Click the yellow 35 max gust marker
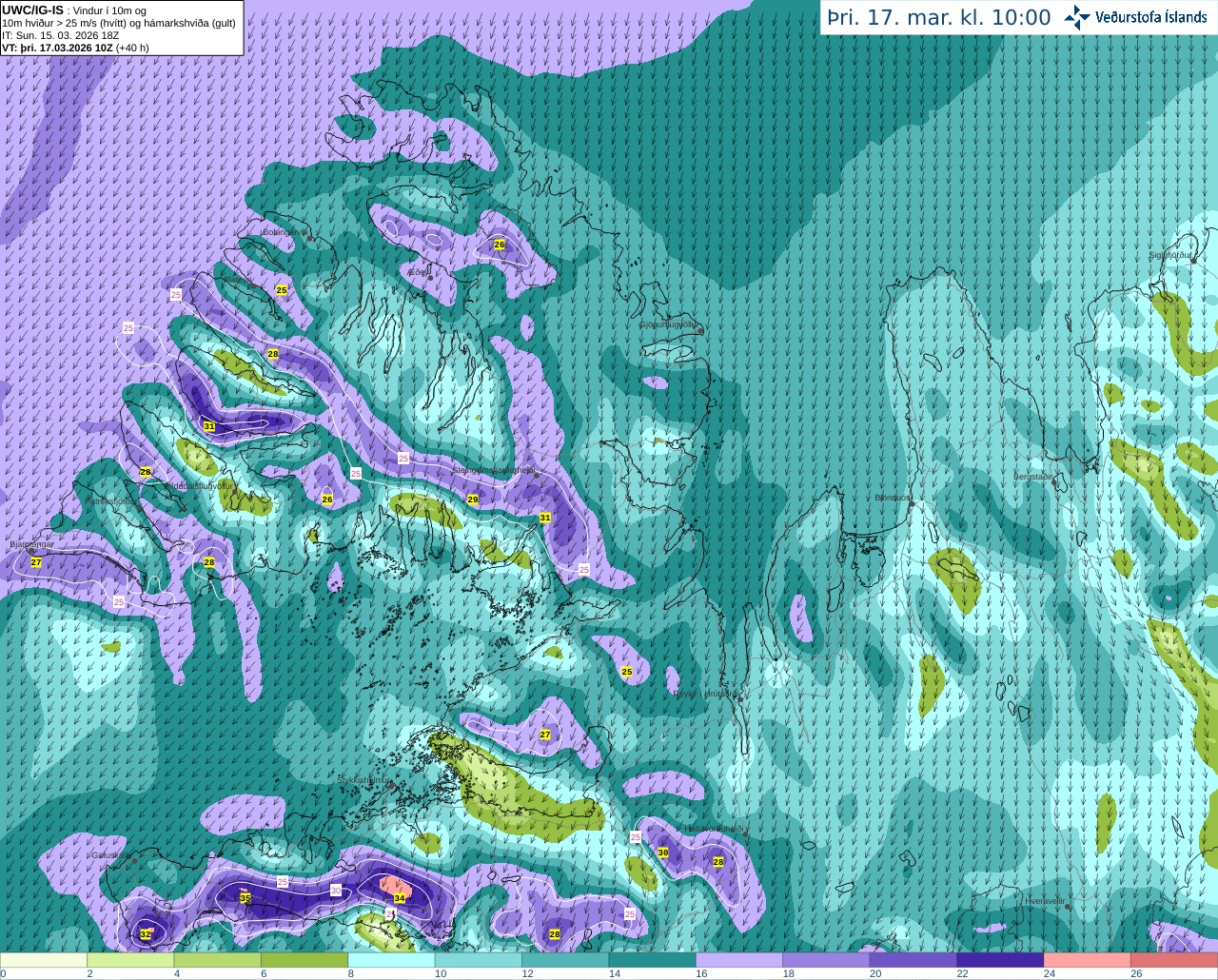Viewport: 1218px width, 980px height. click(246, 898)
